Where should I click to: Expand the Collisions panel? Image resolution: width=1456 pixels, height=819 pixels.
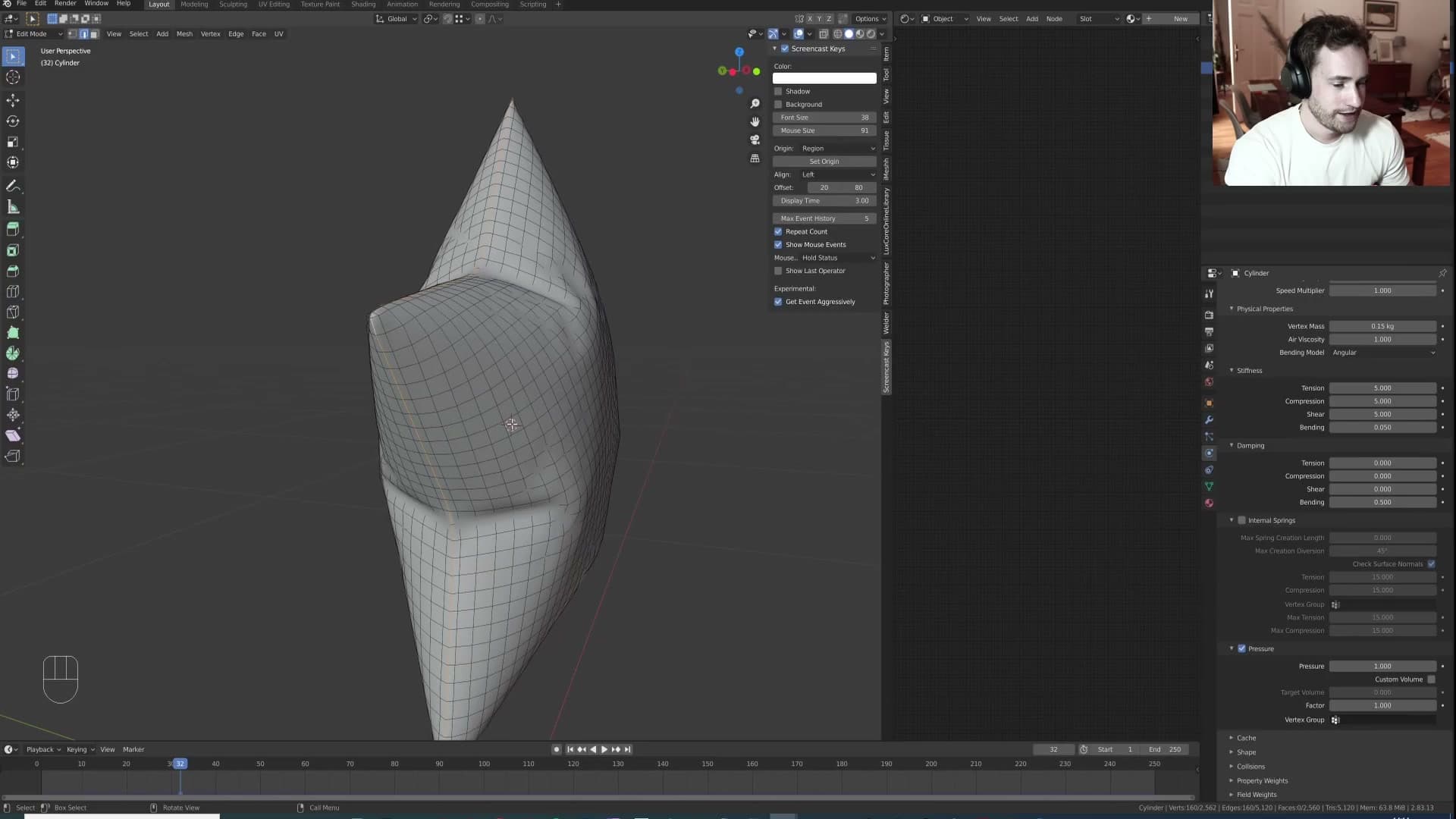tap(1250, 767)
